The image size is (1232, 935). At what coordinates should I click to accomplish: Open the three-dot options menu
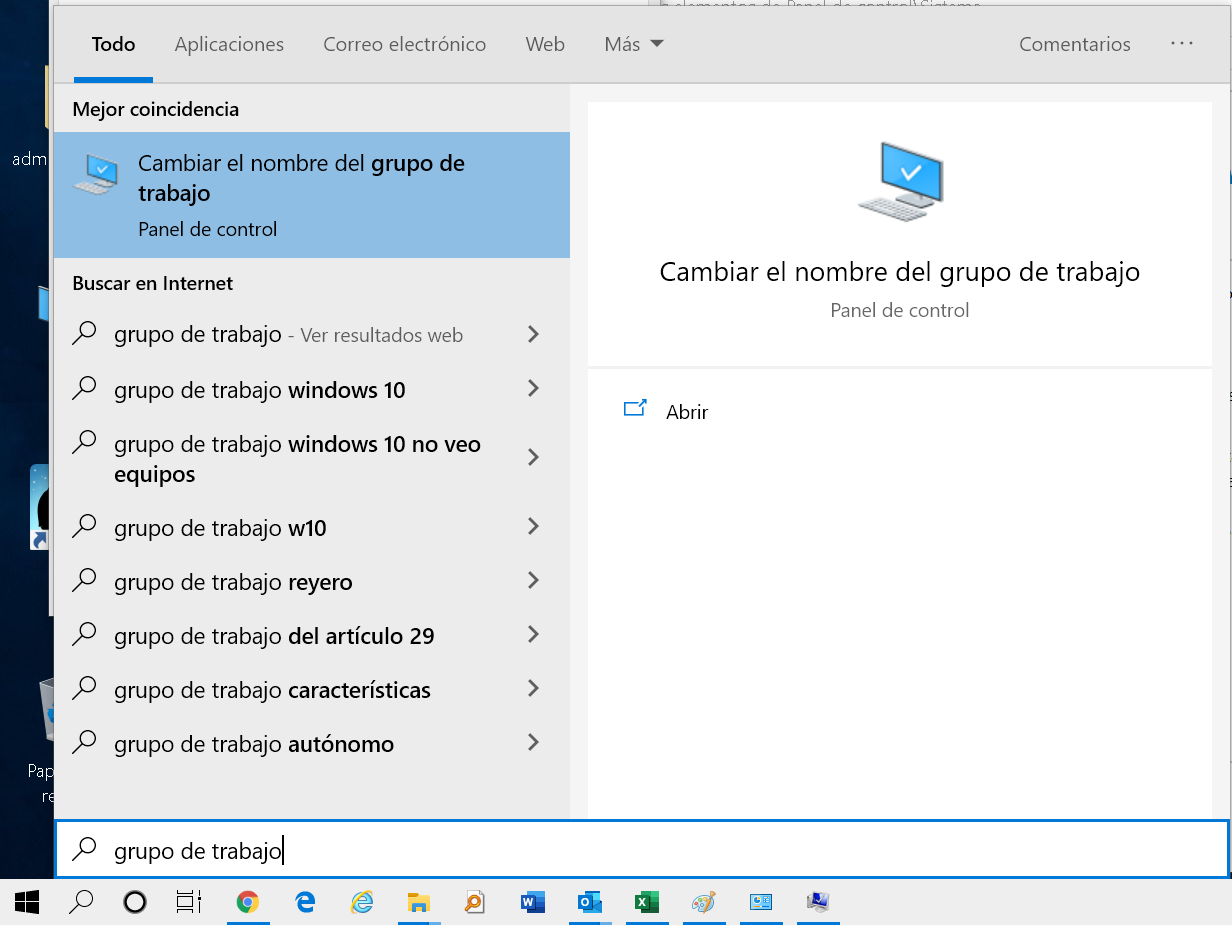[x=1182, y=44]
